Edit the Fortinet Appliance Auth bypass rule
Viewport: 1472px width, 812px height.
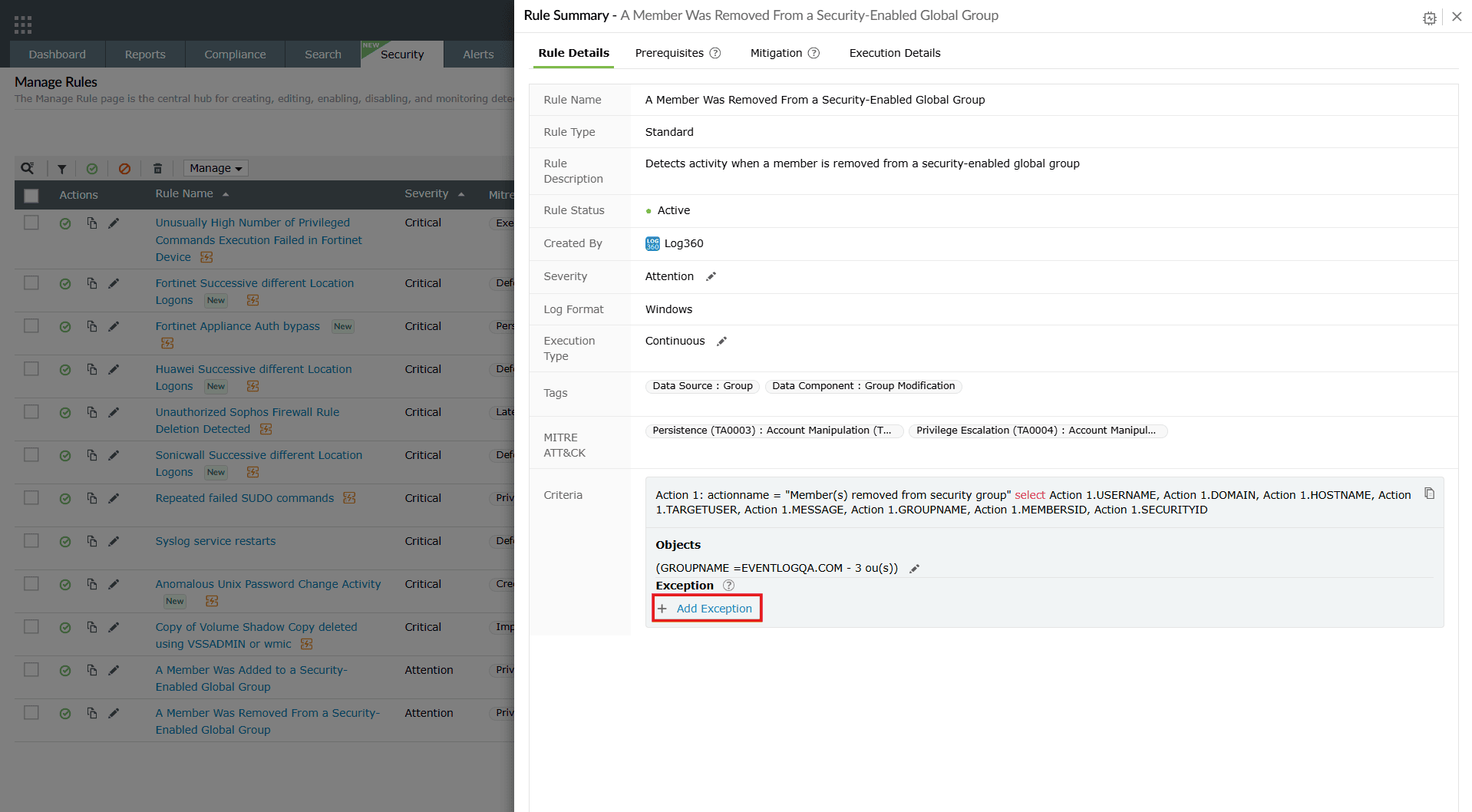[114, 326]
